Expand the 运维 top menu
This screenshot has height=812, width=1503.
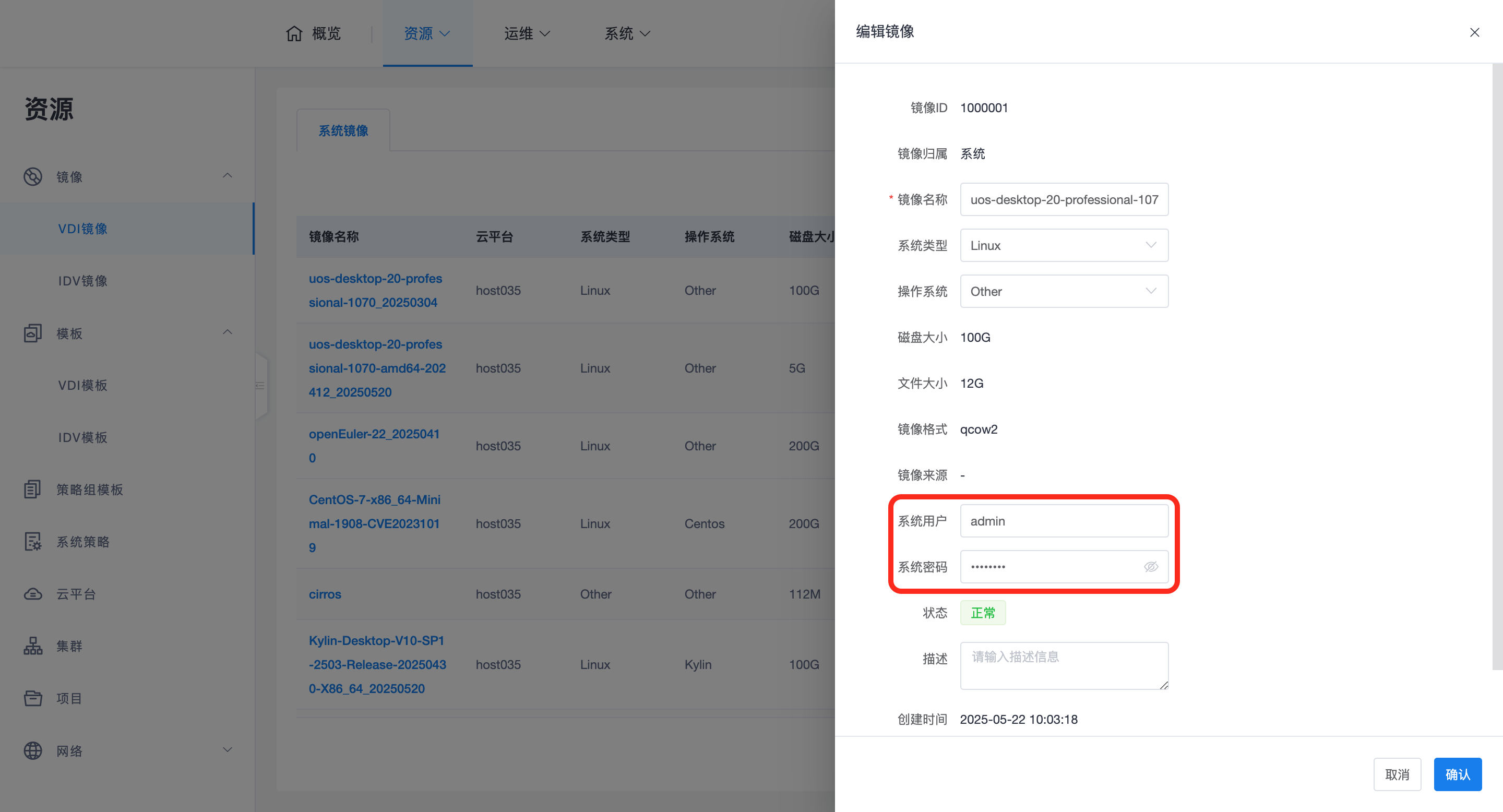528,33
